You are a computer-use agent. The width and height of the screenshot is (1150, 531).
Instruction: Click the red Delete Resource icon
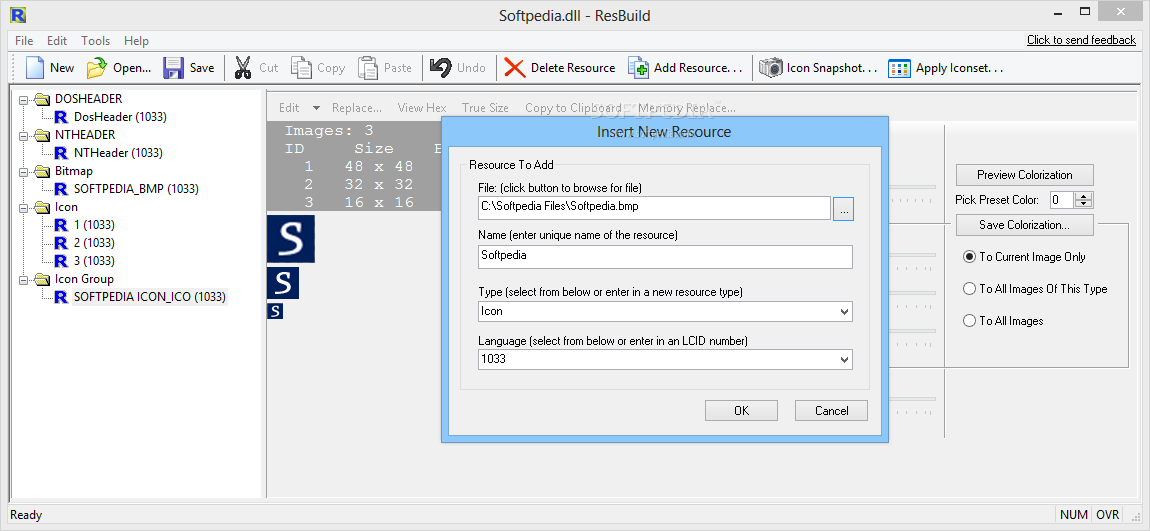point(515,68)
